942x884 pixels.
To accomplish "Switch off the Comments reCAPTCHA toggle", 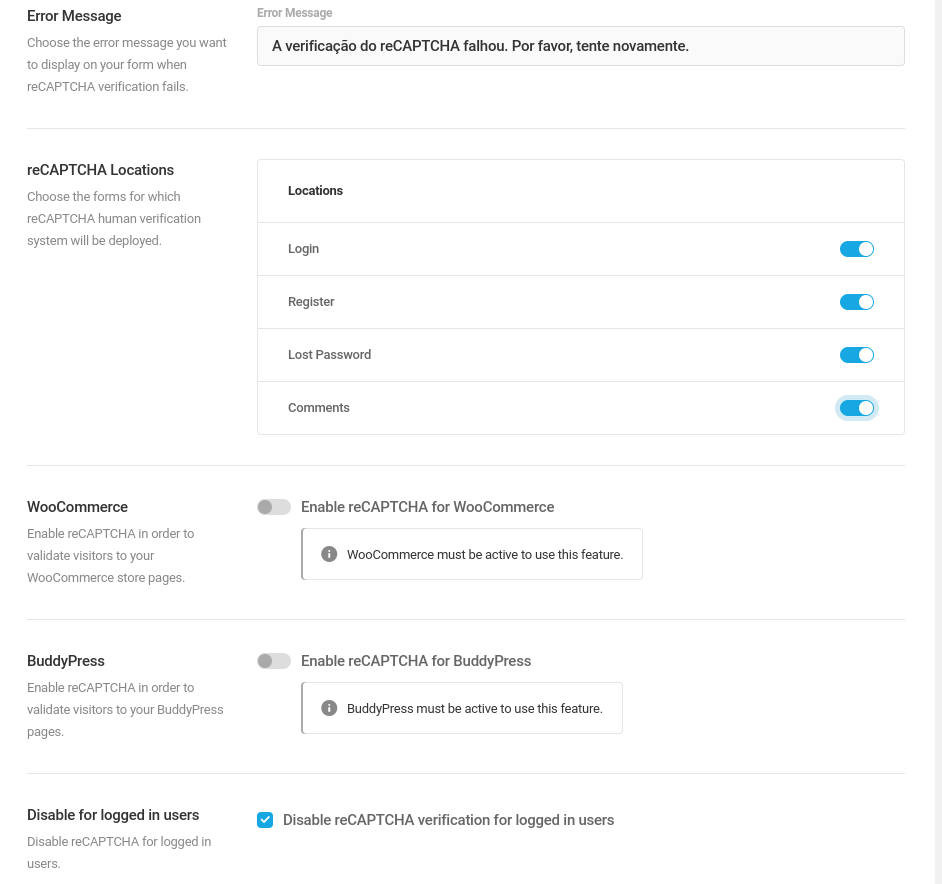I will [856, 408].
